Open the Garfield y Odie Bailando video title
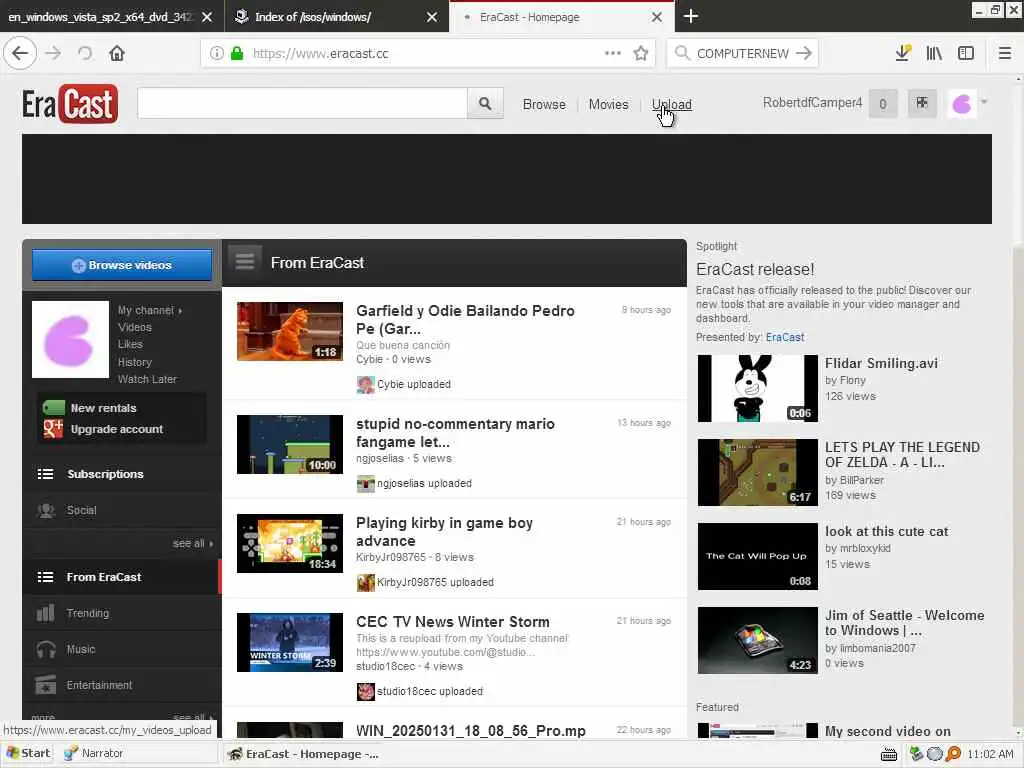1024x768 pixels. coord(465,319)
